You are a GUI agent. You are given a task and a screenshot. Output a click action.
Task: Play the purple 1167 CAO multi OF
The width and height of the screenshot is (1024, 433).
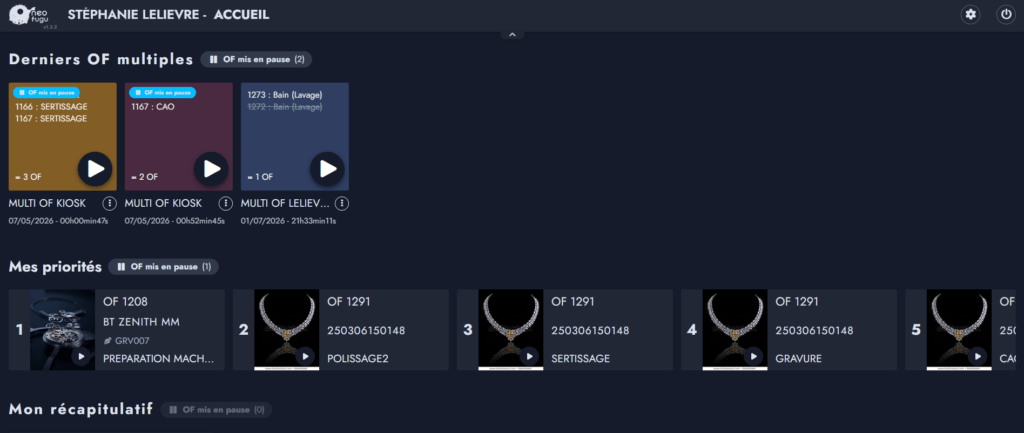tap(211, 169)
